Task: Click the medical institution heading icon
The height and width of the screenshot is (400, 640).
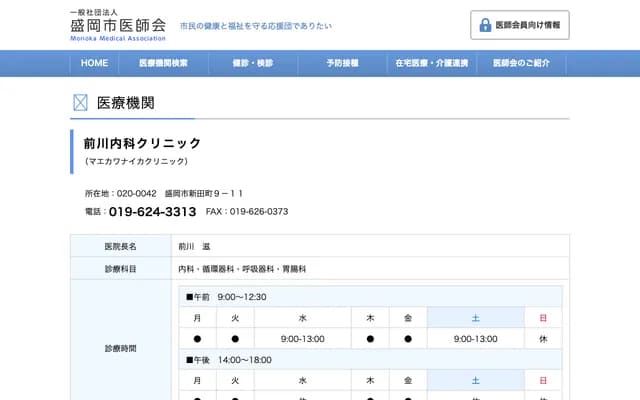Action: click(81, 103)
